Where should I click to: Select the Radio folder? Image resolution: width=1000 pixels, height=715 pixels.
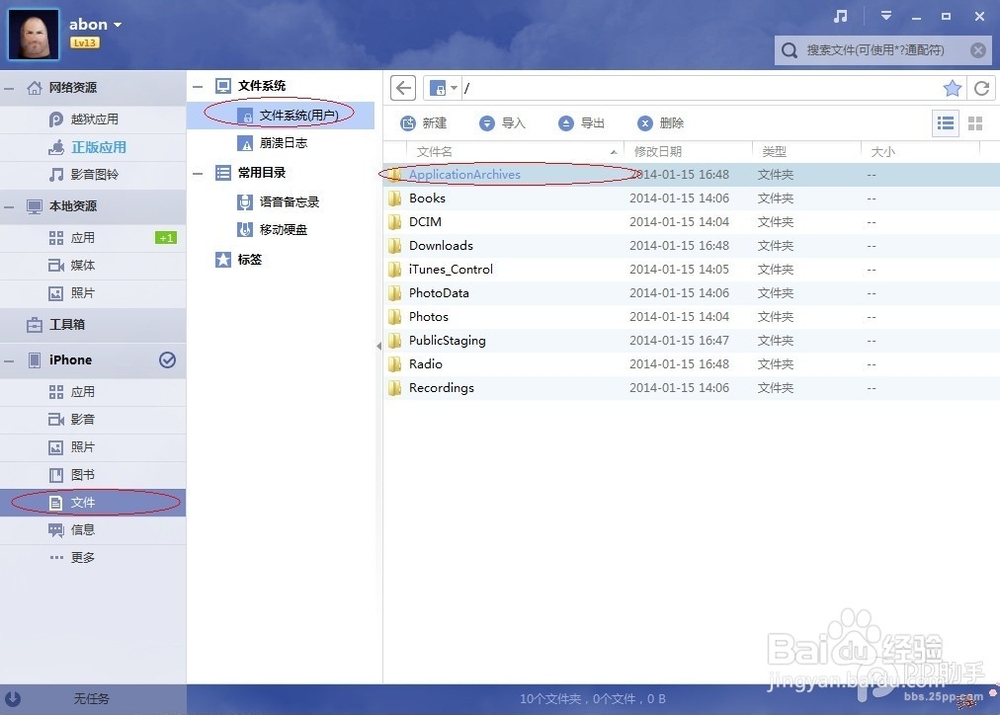pyautogui.click(x=691, y=364)
